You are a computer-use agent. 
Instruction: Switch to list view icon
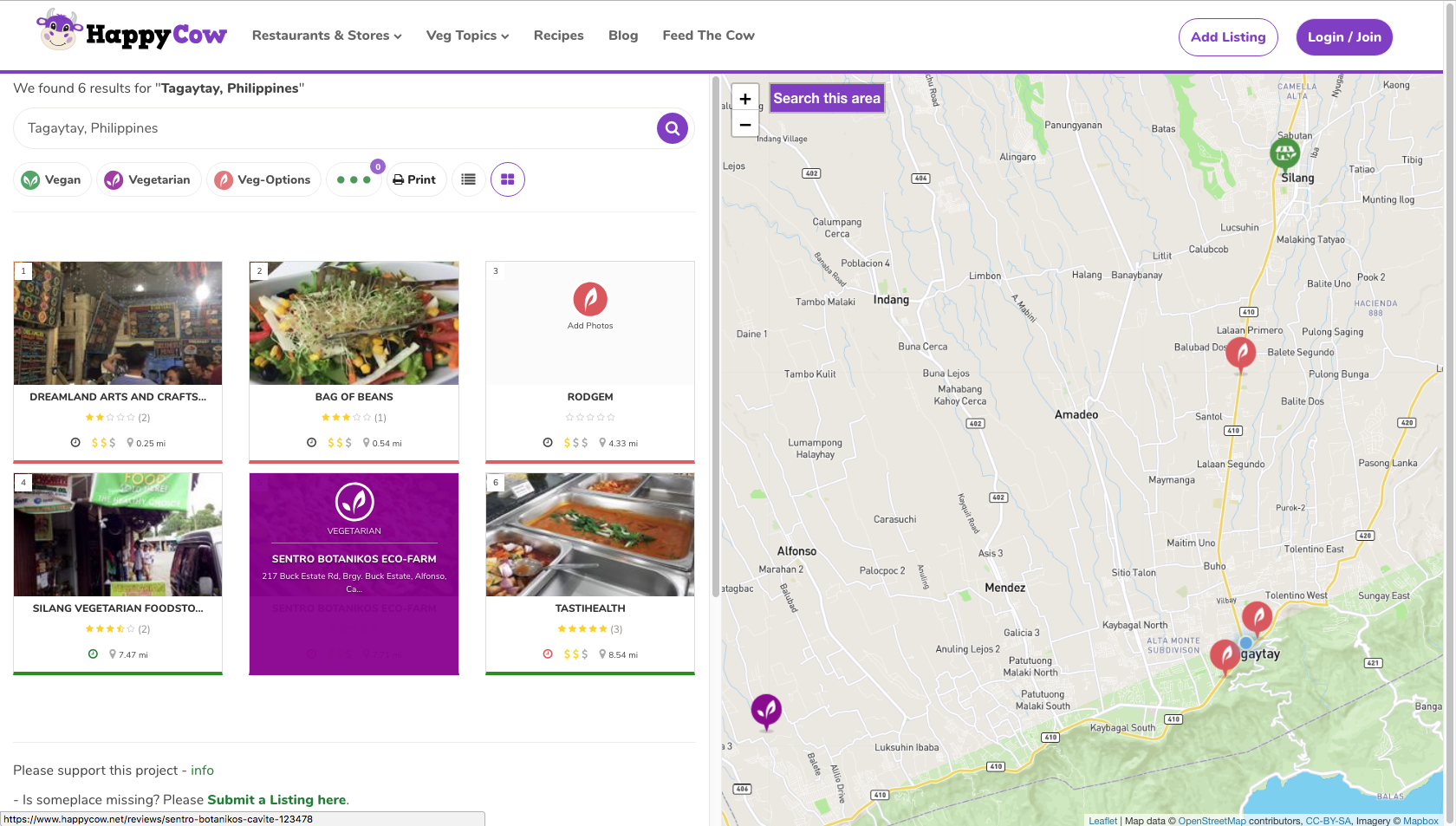[x=469, y=179]
